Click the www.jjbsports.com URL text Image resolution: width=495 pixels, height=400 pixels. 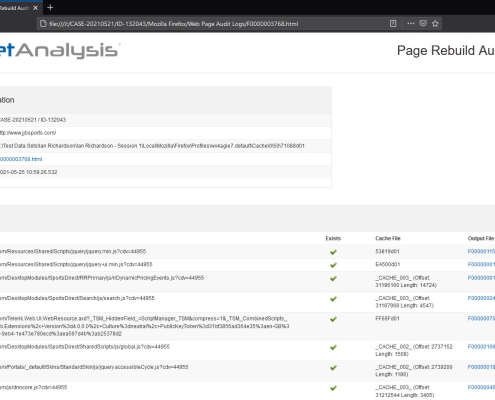28,133
